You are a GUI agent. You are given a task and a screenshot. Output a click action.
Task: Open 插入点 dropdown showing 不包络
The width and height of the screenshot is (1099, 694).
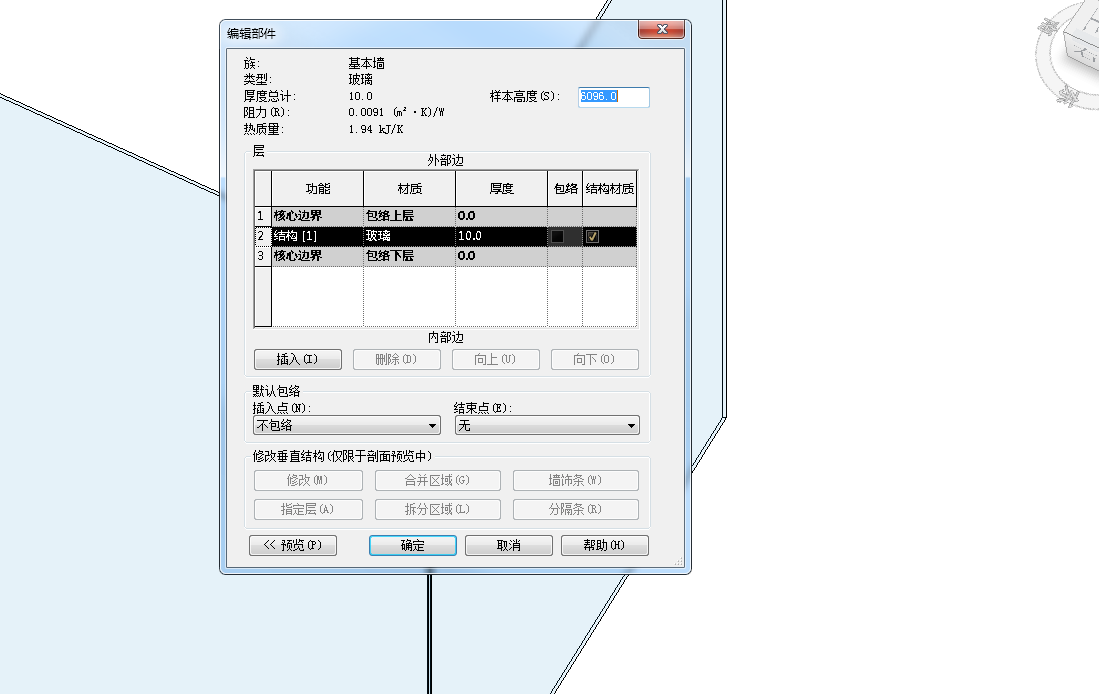pyautogui.click(x=347, y=426)
